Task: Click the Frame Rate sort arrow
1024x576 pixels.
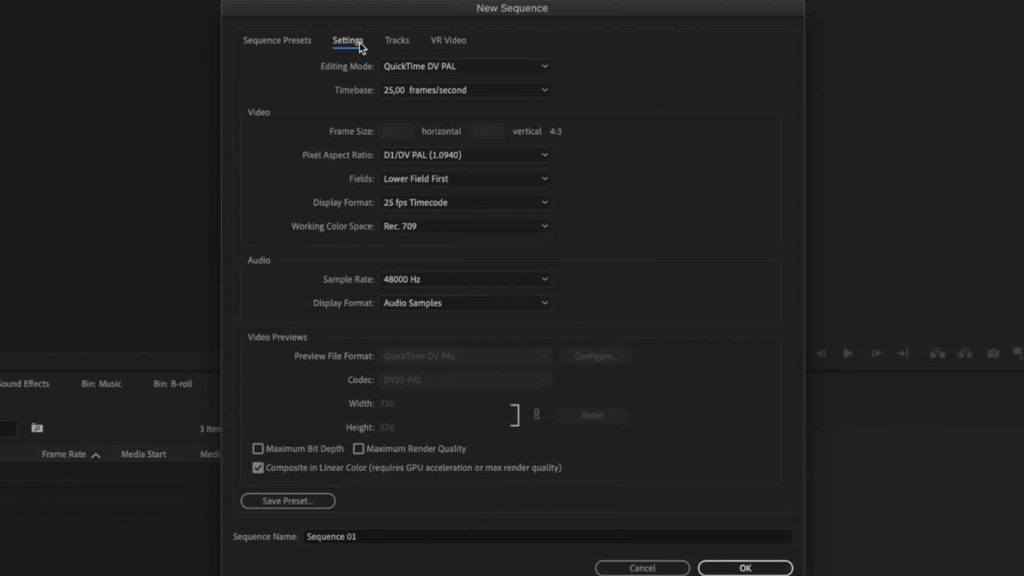Action: click(96, 455)
